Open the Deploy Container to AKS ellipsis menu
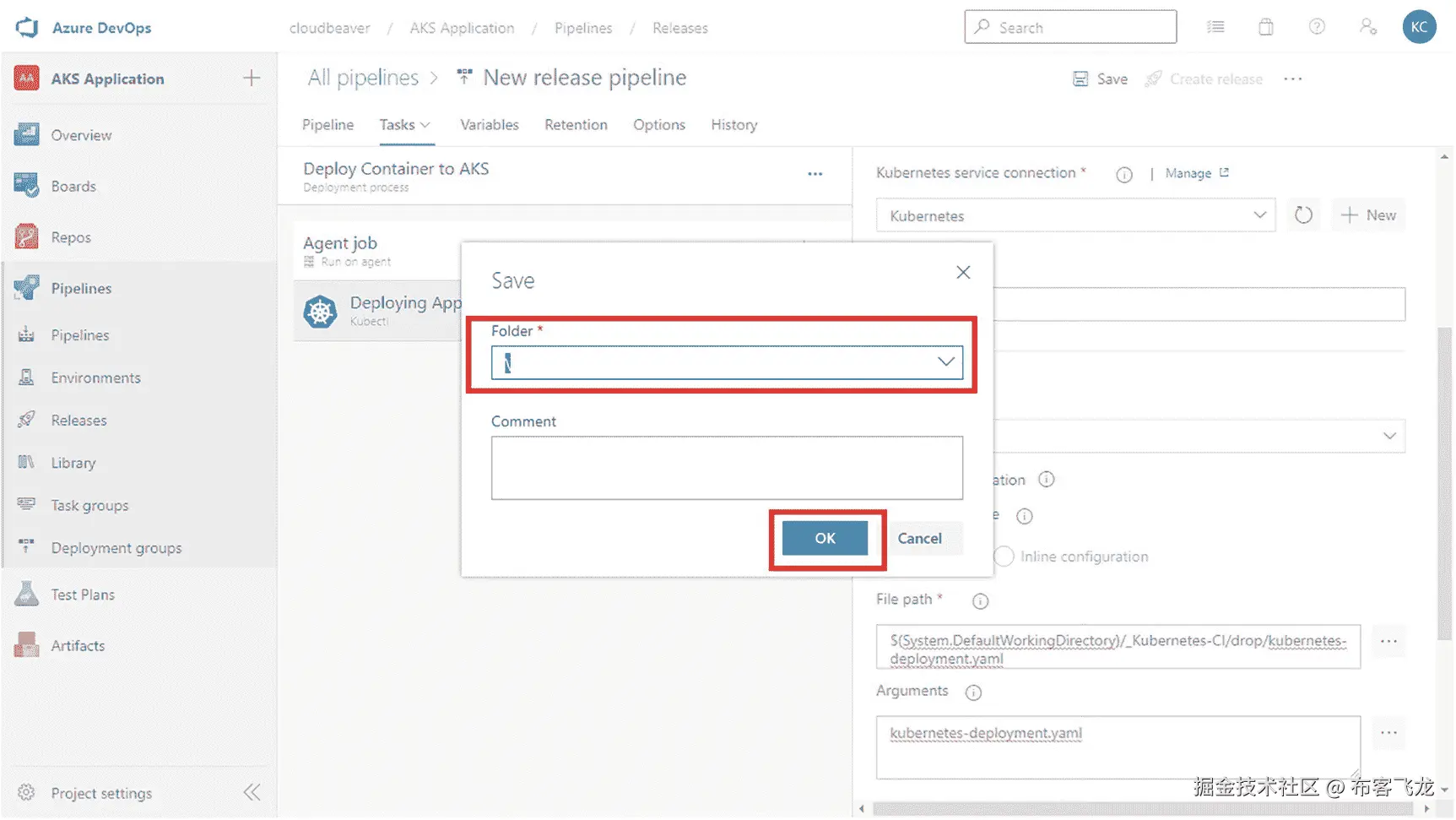This screenshot has width=1456, height=820. (815, 174)
